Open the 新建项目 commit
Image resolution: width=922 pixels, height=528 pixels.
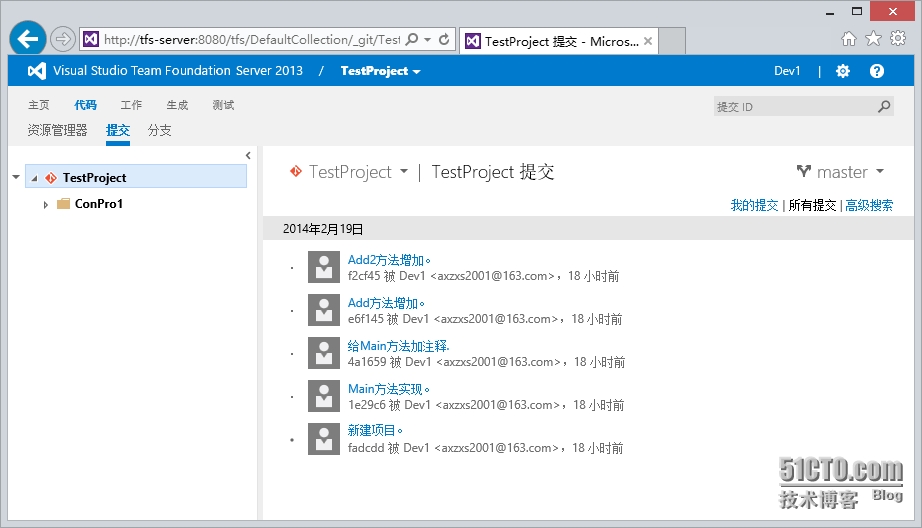click(375, 431)
